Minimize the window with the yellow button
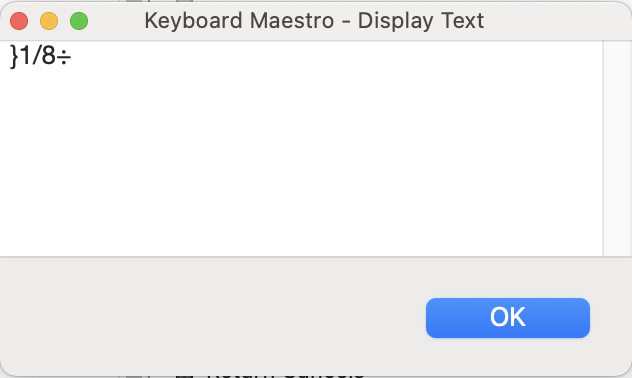 (x=49, y=21)
